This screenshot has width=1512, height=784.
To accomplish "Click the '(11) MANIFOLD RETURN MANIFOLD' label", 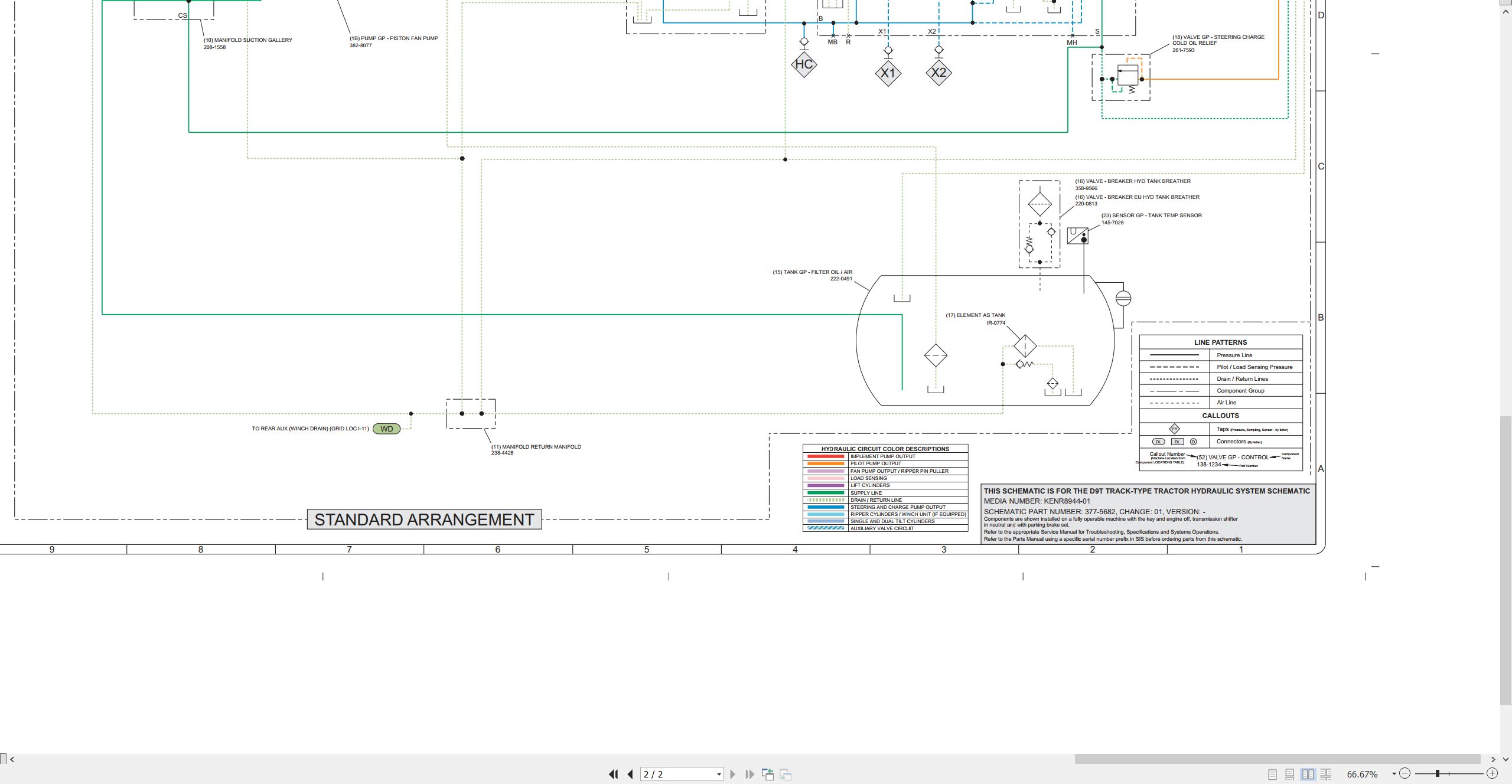I will tap(536, 447).
